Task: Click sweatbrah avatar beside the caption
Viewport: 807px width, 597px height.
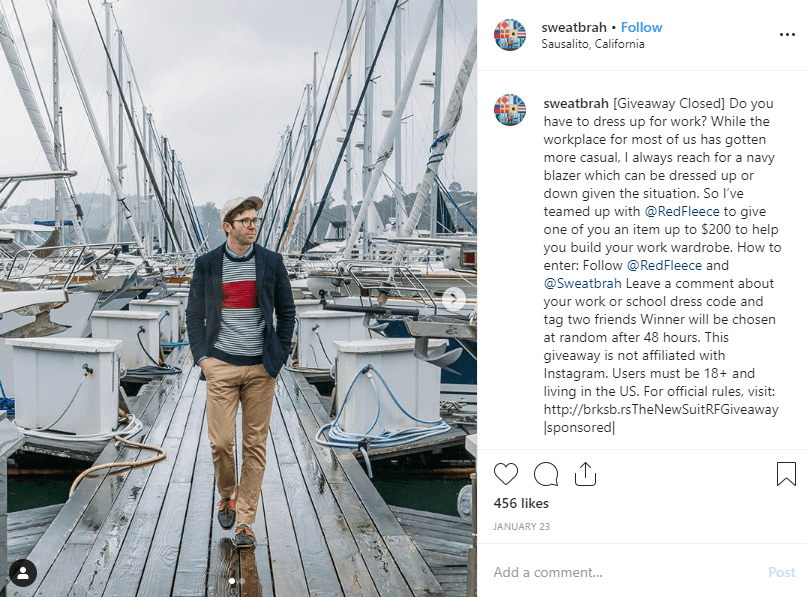Action: (510, 110)
